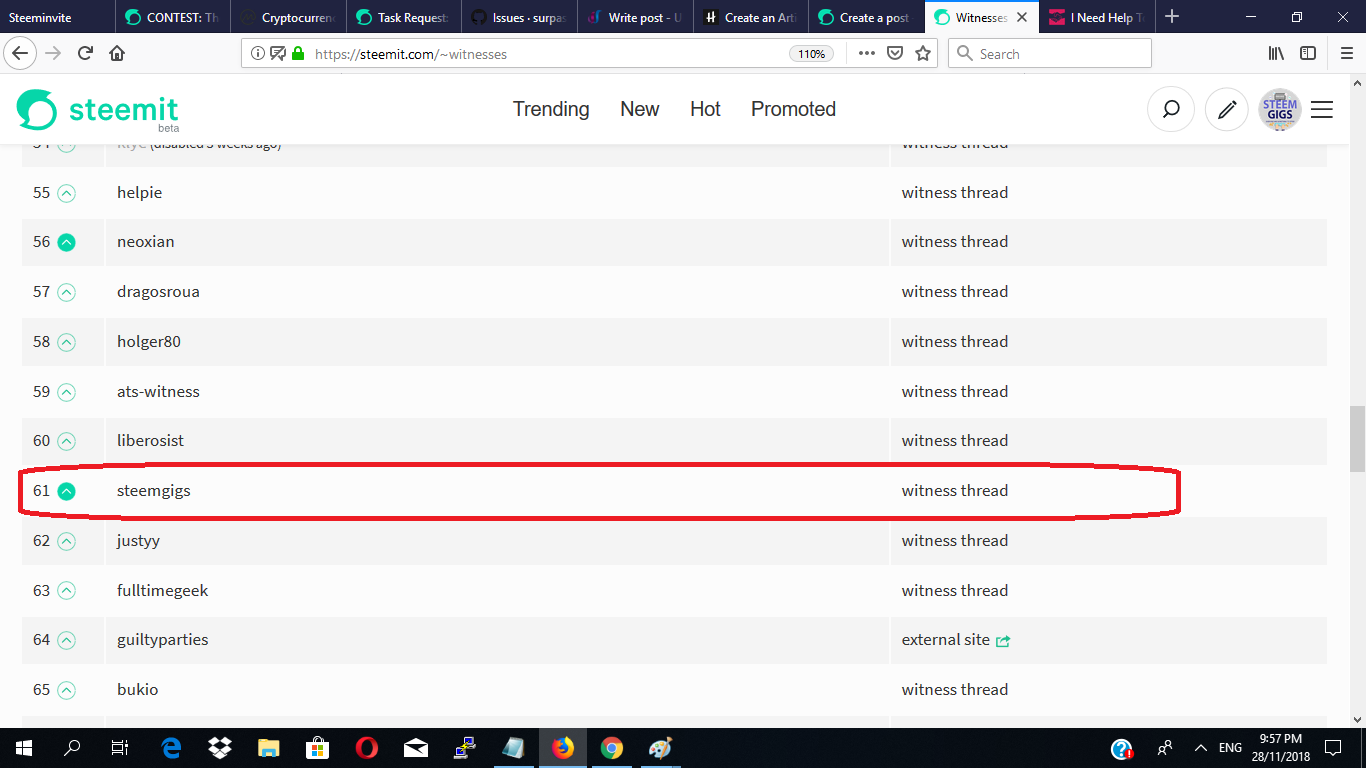Open the steemgigs witness thread link
1366x768 pixels.
point(955,491)
